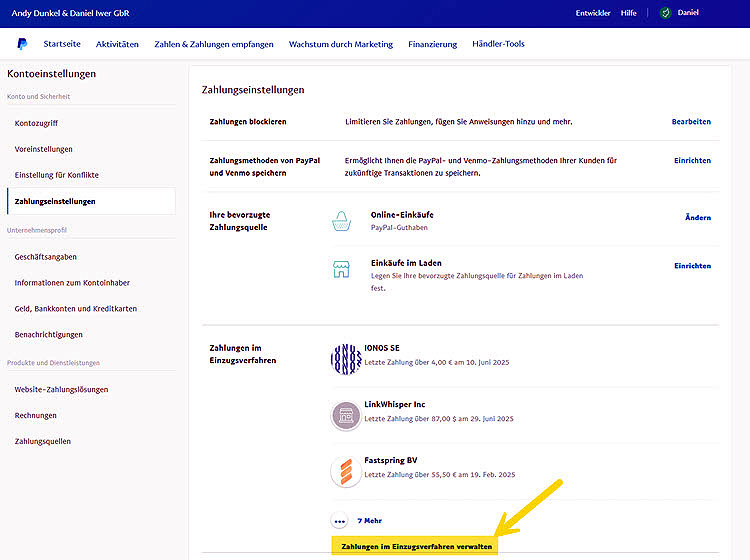Click the Zahlungen blockieren label
Viewport: 750px width, 560px height.
248,122
